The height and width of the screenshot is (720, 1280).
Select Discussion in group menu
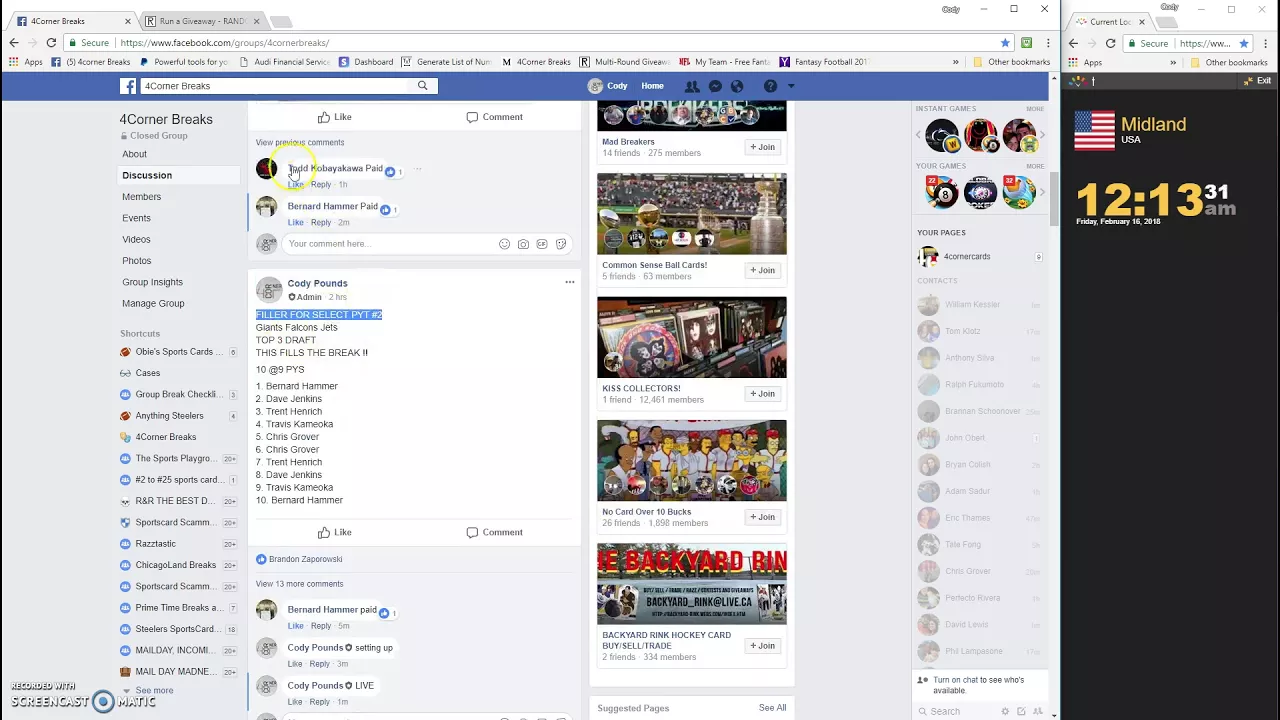click(147, 175)
